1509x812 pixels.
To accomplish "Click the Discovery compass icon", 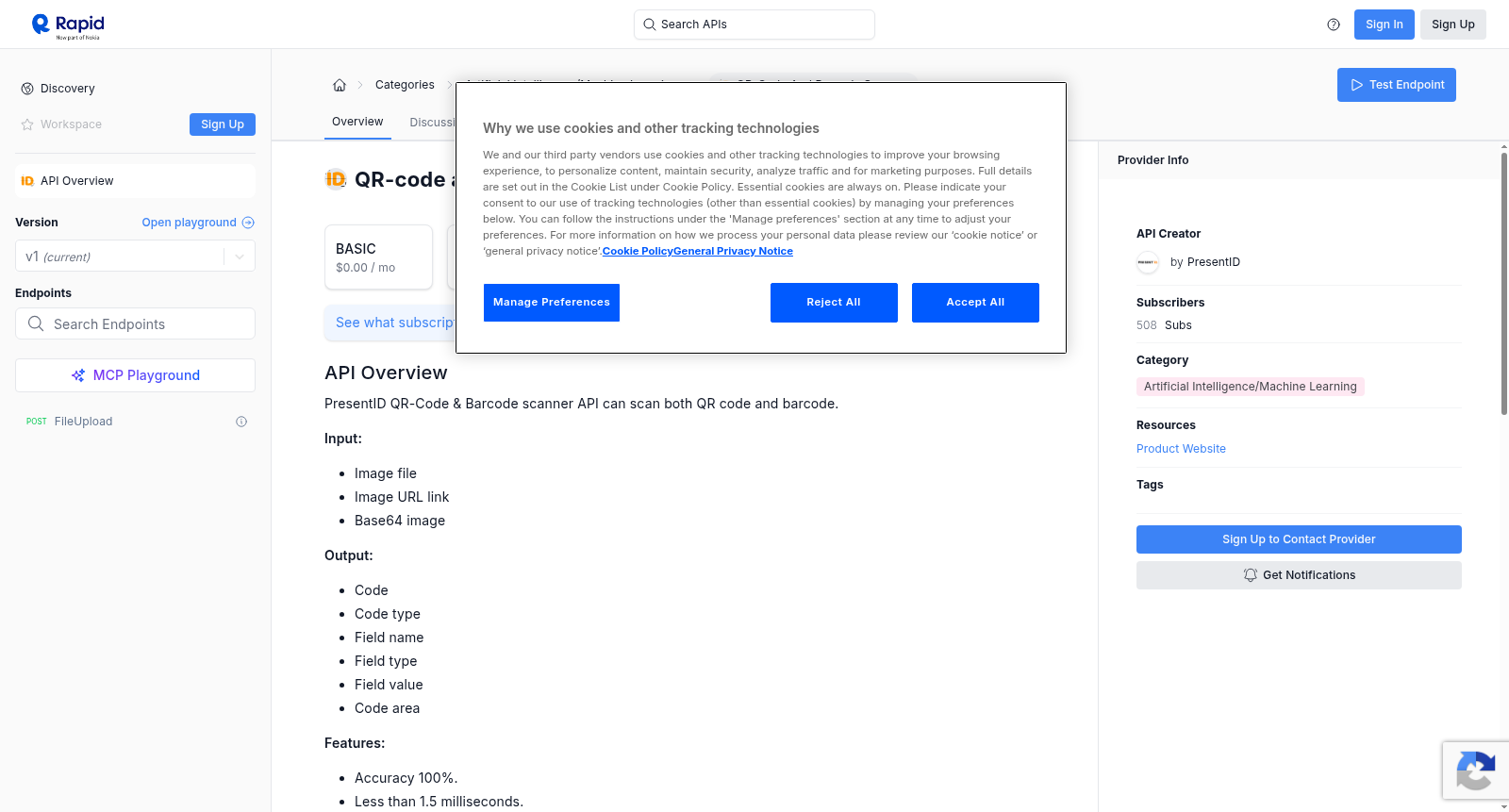I will (27, 89).
